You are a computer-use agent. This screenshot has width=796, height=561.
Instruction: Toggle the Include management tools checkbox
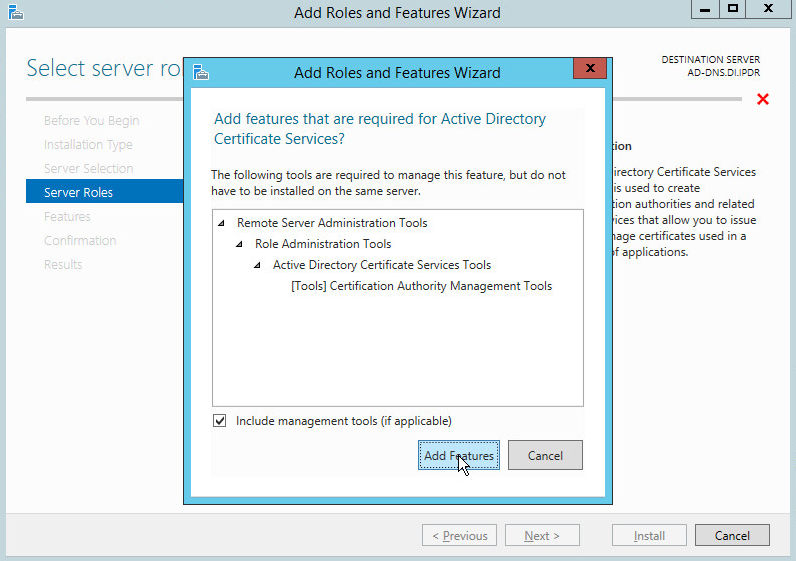point(220,421)
